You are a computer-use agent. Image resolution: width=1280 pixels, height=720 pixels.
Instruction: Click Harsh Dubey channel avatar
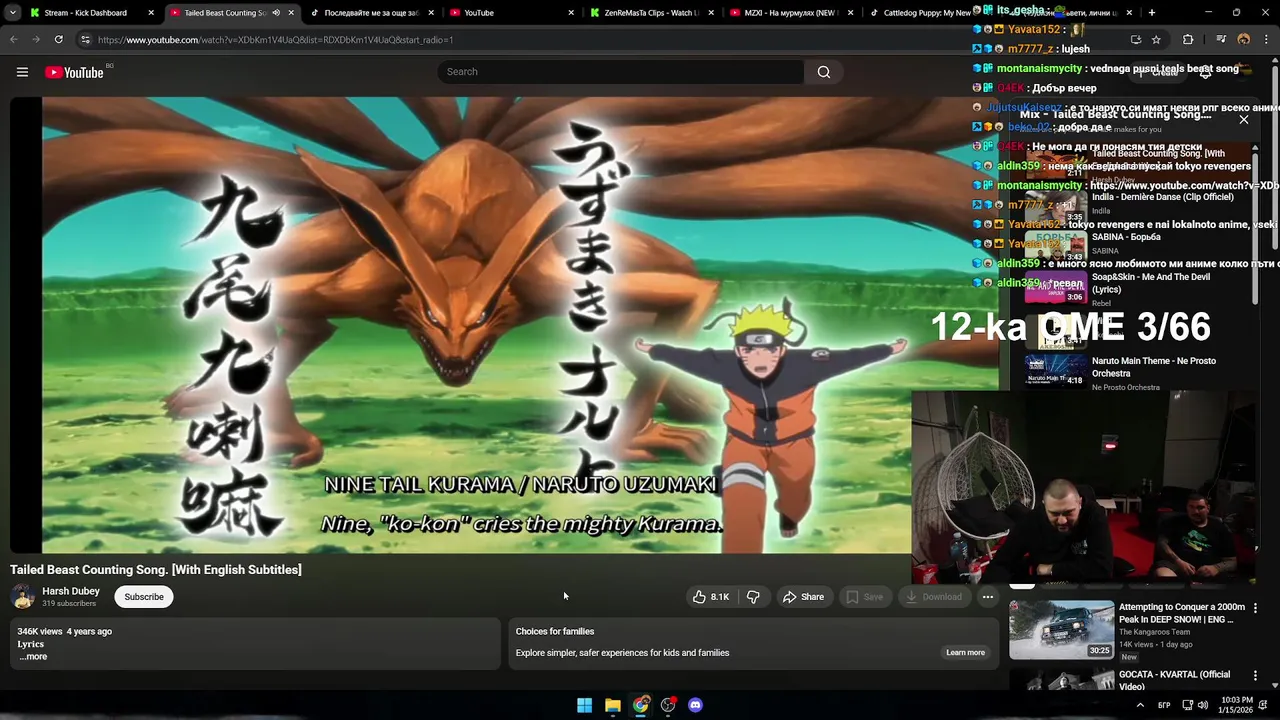tap(22, 597)
